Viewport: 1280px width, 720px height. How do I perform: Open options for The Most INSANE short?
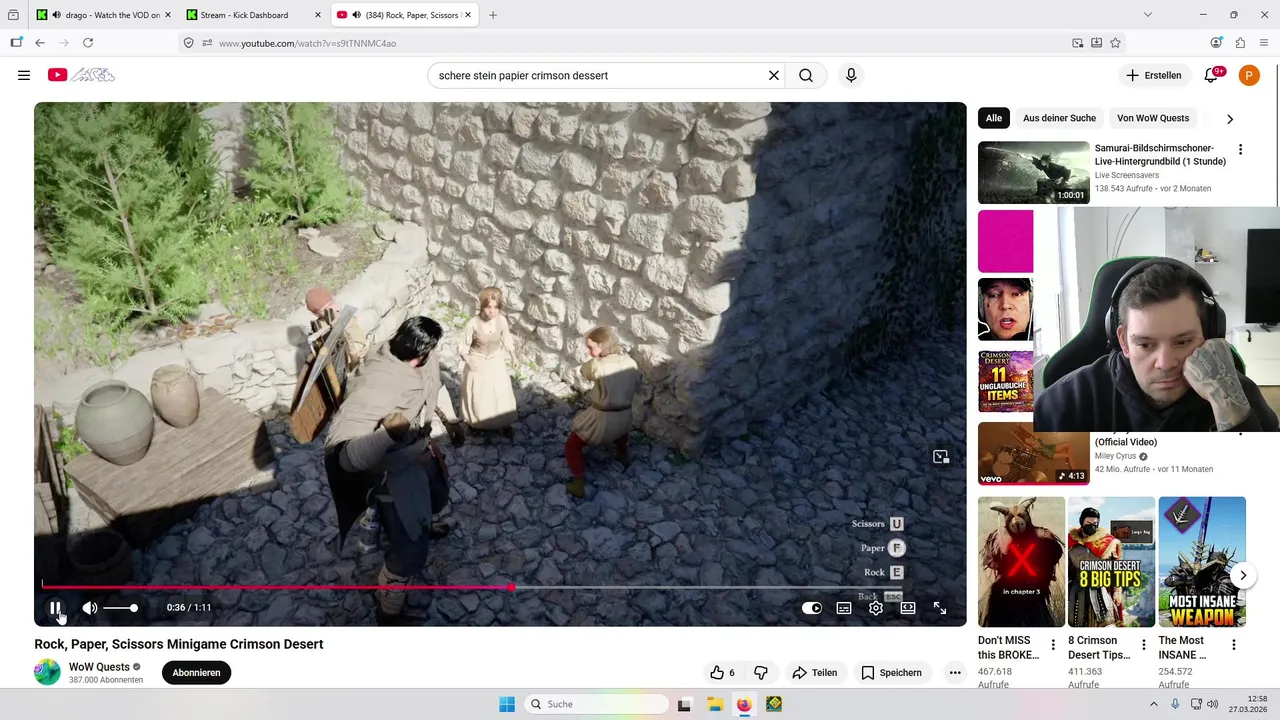tap(1234, 645)
